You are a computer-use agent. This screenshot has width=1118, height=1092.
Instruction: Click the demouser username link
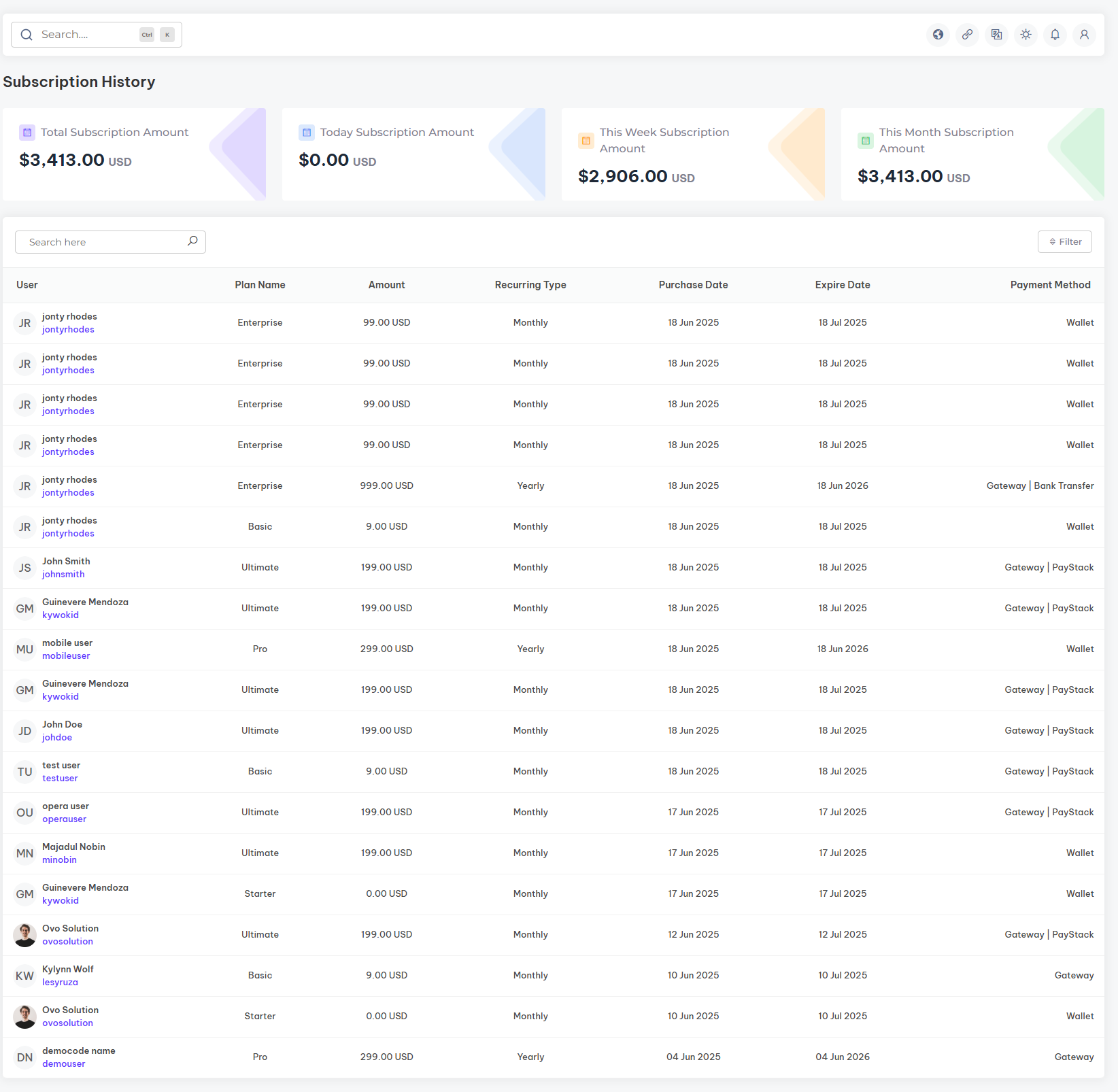(x=64, y=1064)
